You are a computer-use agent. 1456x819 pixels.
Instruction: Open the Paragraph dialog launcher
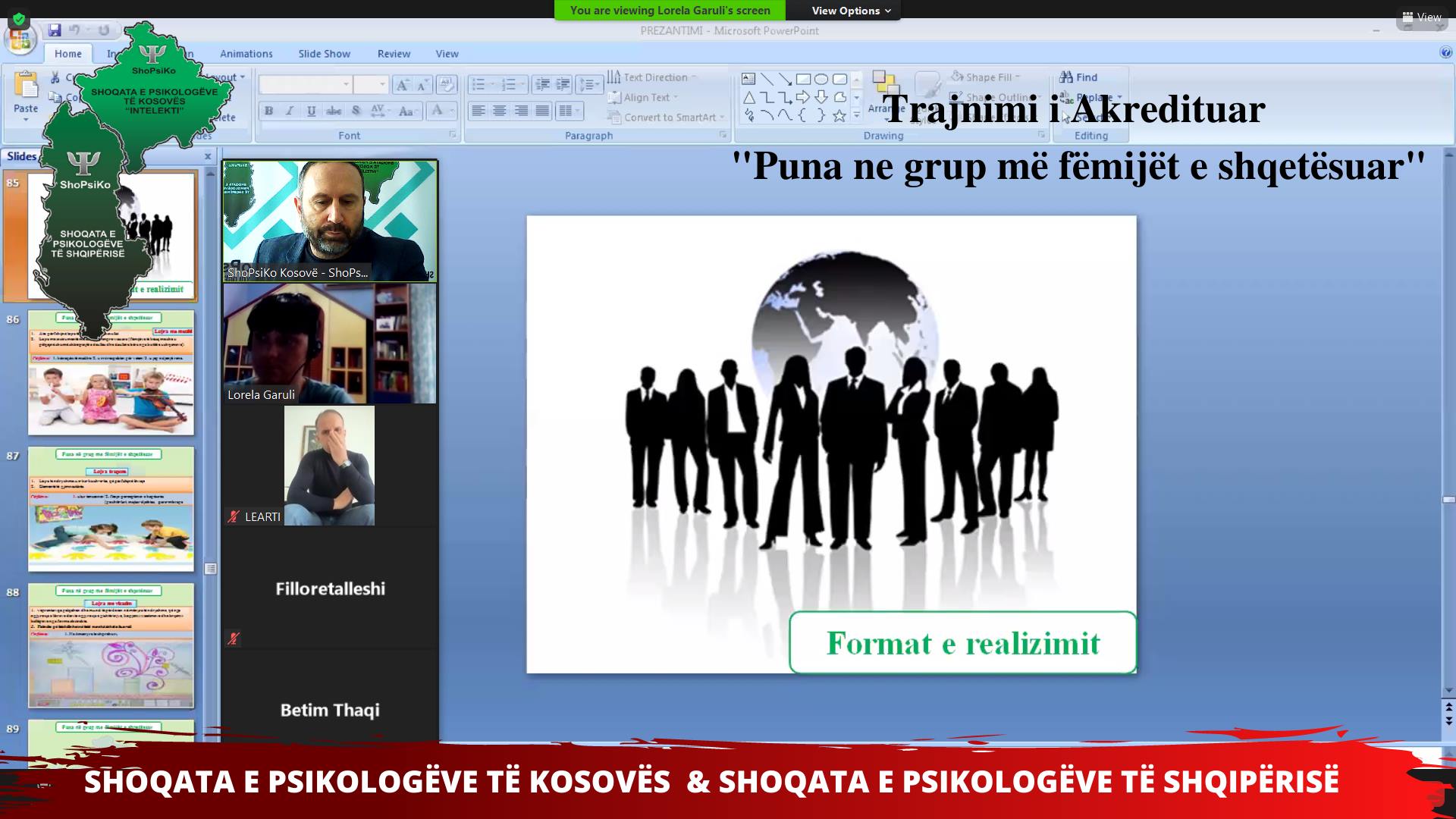coord(723,135)
